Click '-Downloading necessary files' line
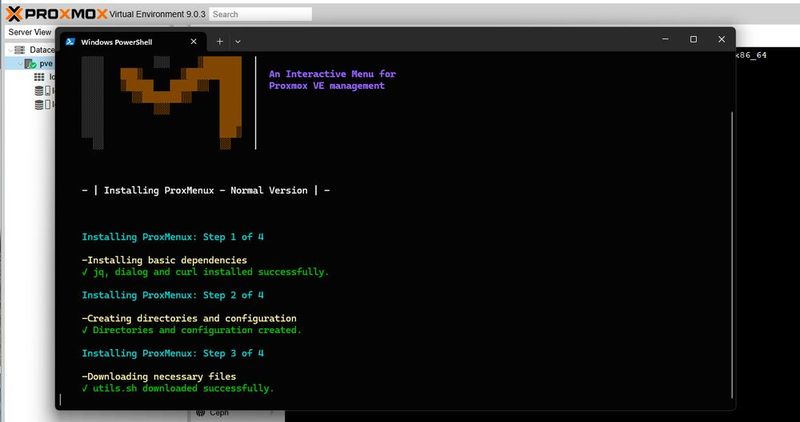The height and width of the screenshot is (422, 800). [159, 377]
